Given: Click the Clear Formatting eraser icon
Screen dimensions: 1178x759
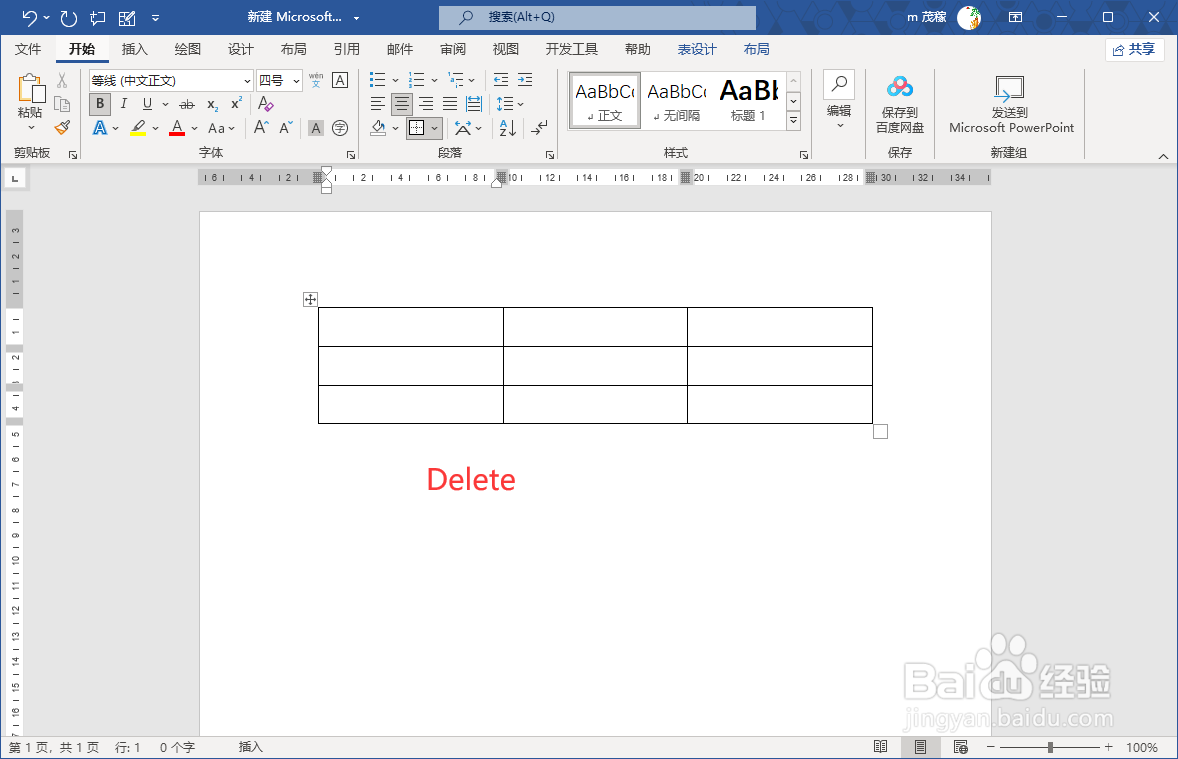Looking at the screenshot, I should point(265,104).
